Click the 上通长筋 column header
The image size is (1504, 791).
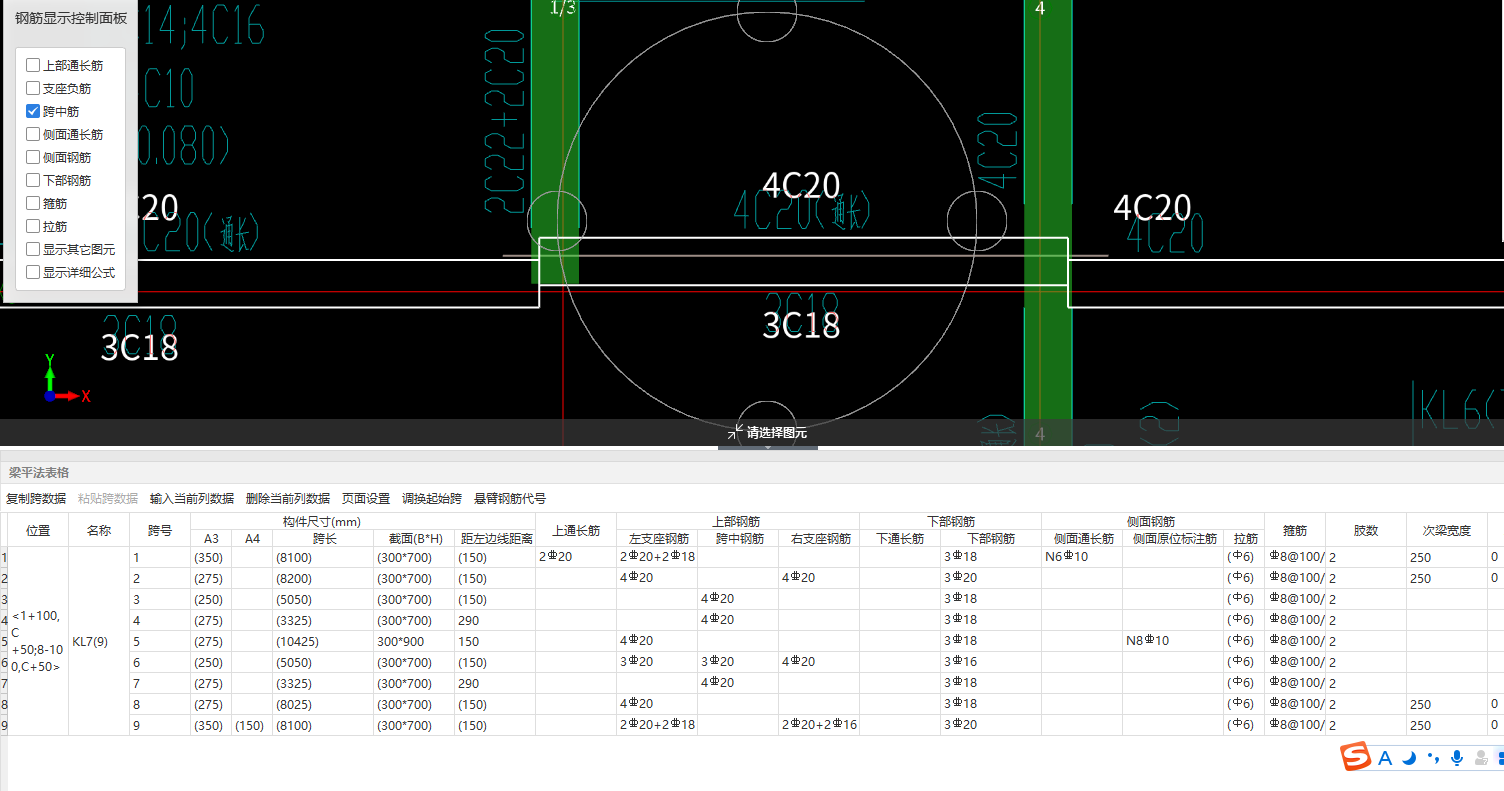576,530
